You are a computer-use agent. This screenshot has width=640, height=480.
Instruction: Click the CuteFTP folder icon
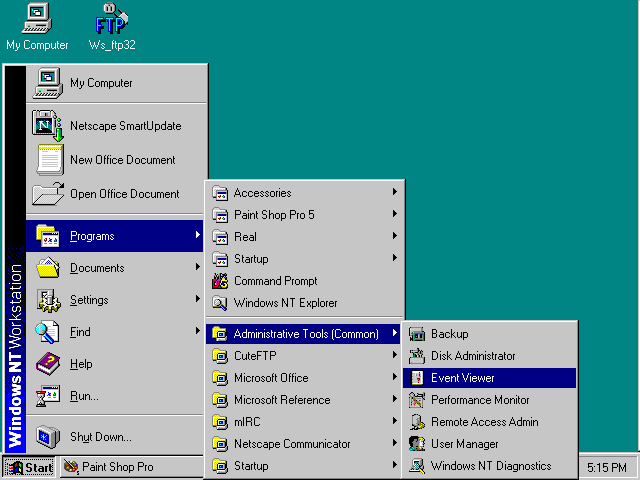click(220, 356)
